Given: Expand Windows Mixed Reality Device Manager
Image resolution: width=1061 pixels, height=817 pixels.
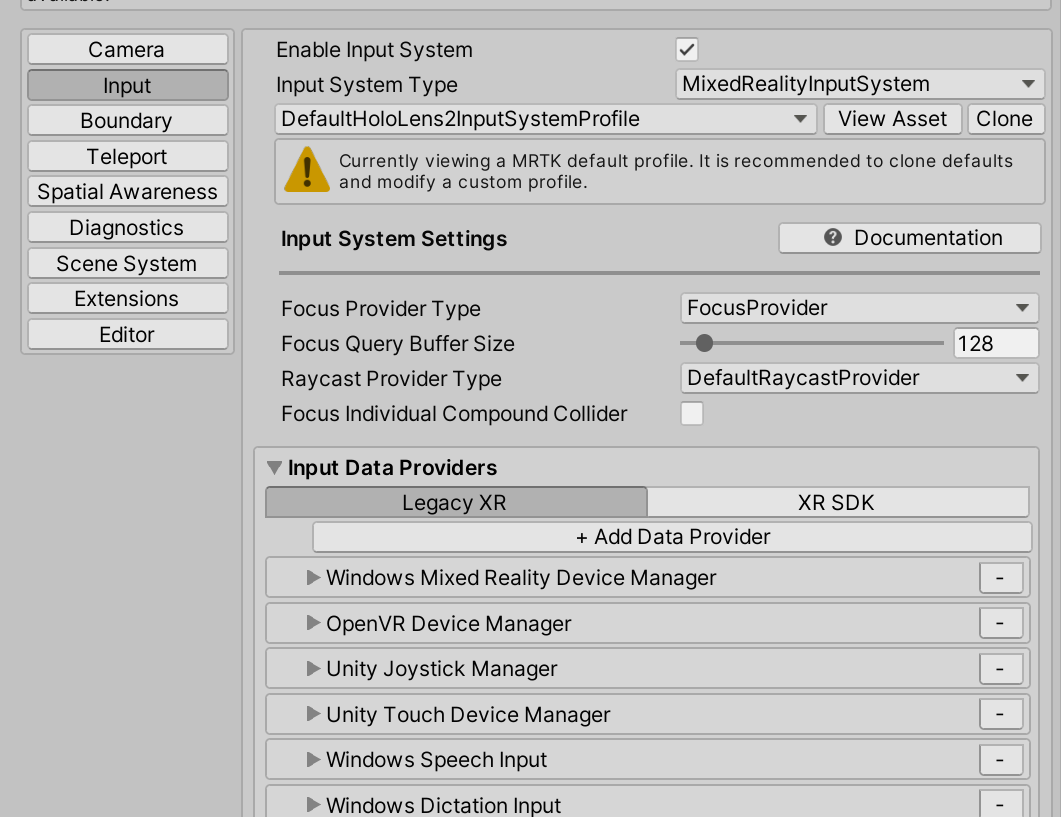Looking at the screenshot, I should (x=313, y=577).
